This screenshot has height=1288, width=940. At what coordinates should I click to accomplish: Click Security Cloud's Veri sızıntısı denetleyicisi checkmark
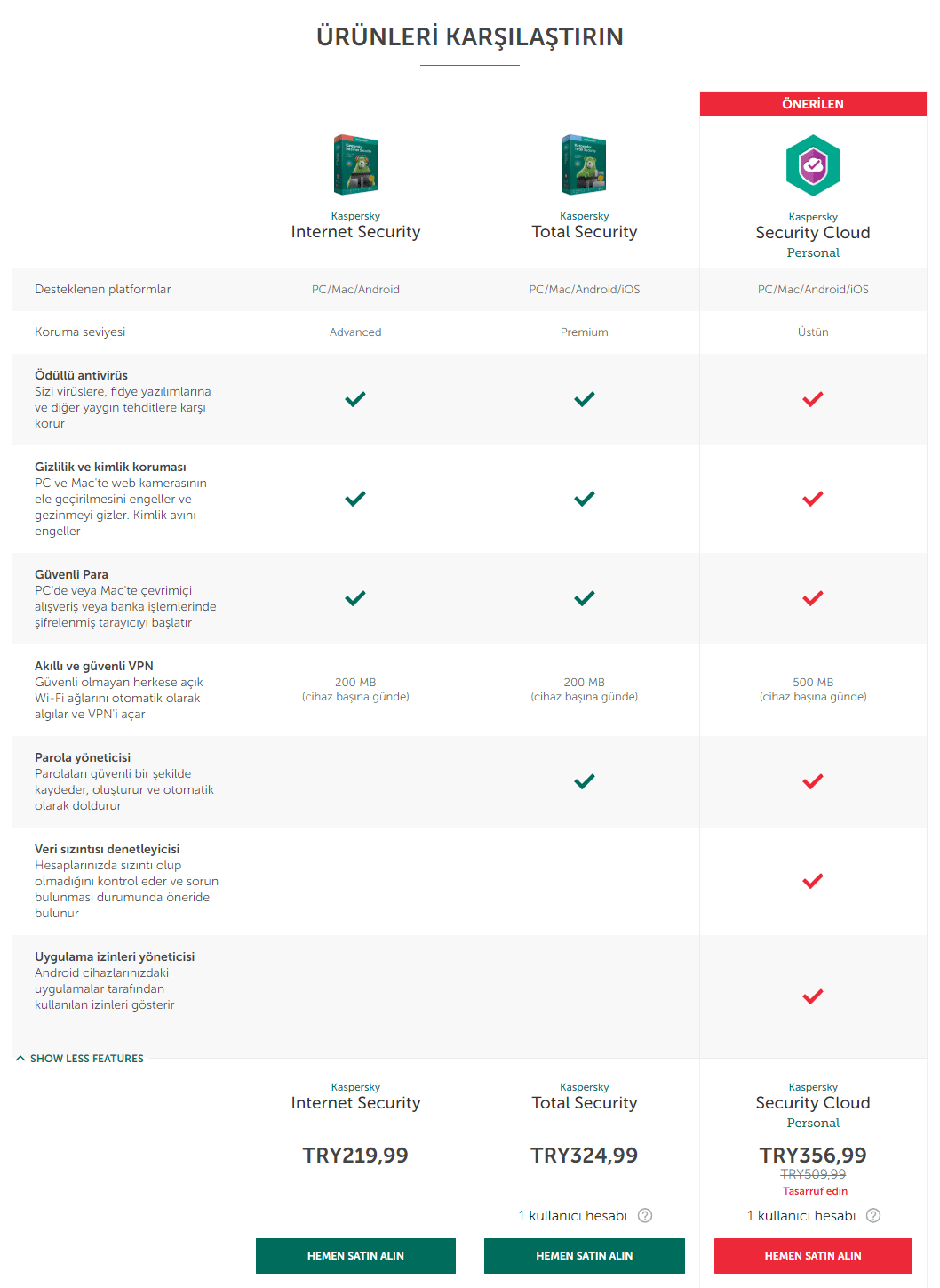point(813,881)
